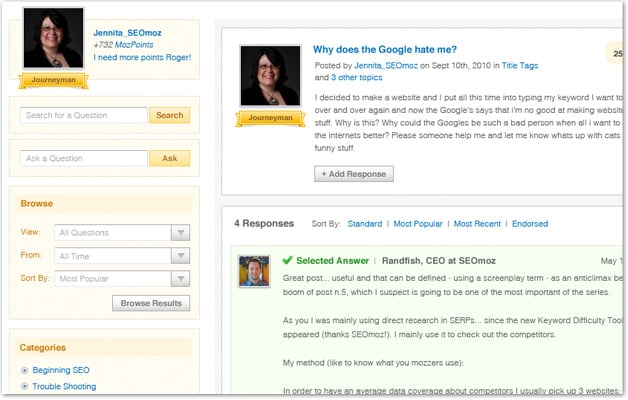The width and height of the screenshot is (628, 400).
Task: Click the Browse Results button
Action: (151, 303)
